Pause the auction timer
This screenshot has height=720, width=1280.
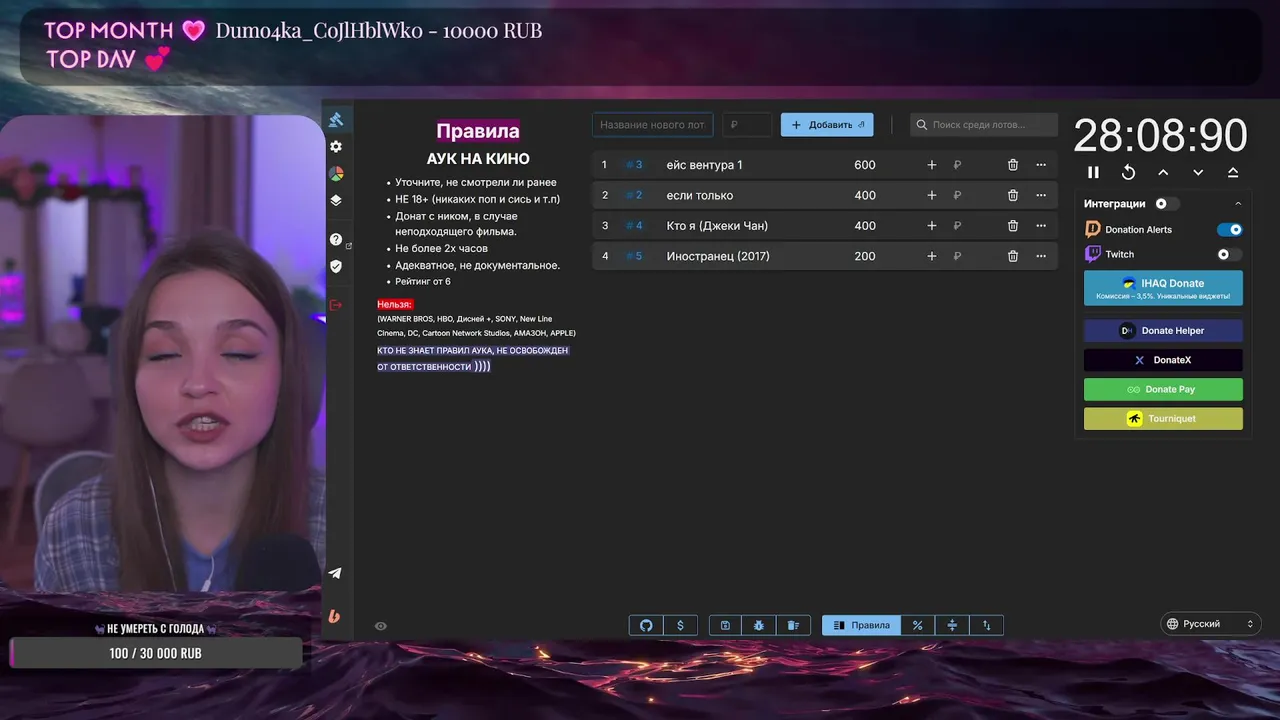1093,172
